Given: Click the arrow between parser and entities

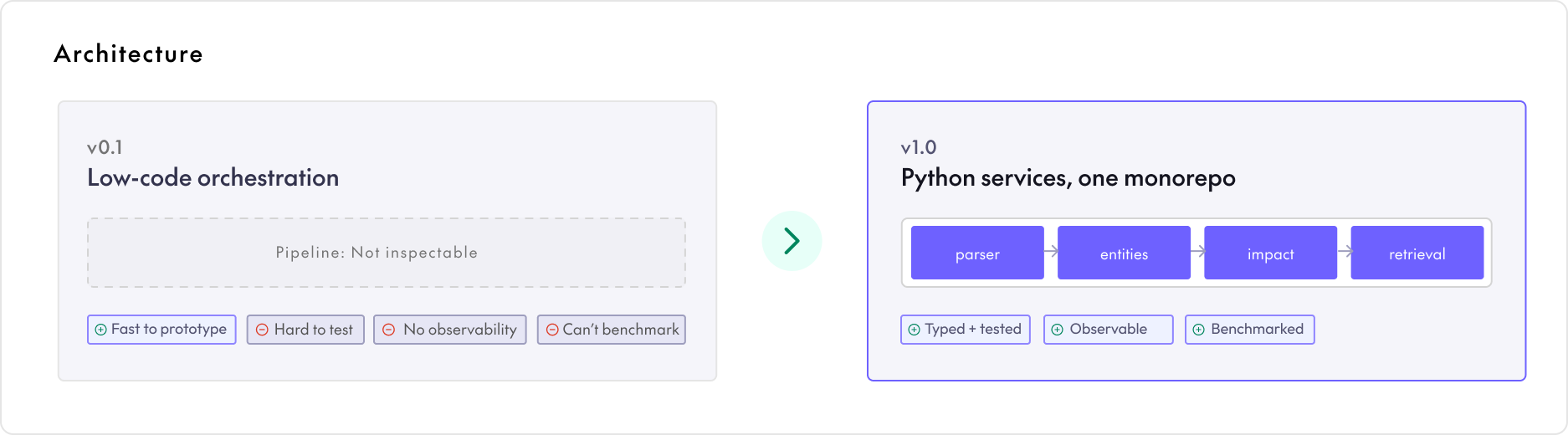Looking at the screenshot, I should click(1051, 251).
